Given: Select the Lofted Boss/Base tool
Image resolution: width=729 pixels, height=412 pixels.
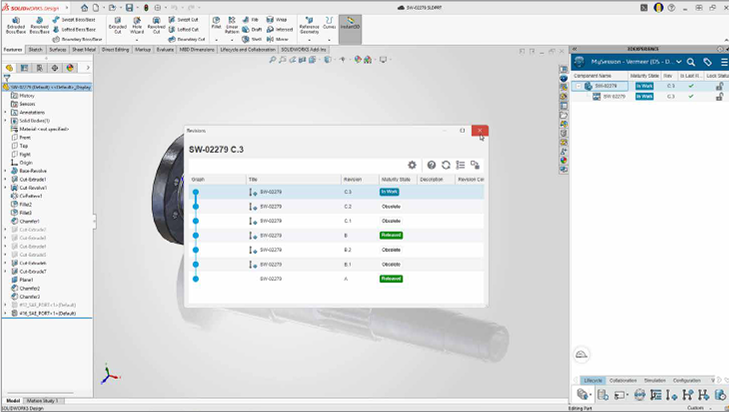Looking at the screenshot, I should coord(74,29).
